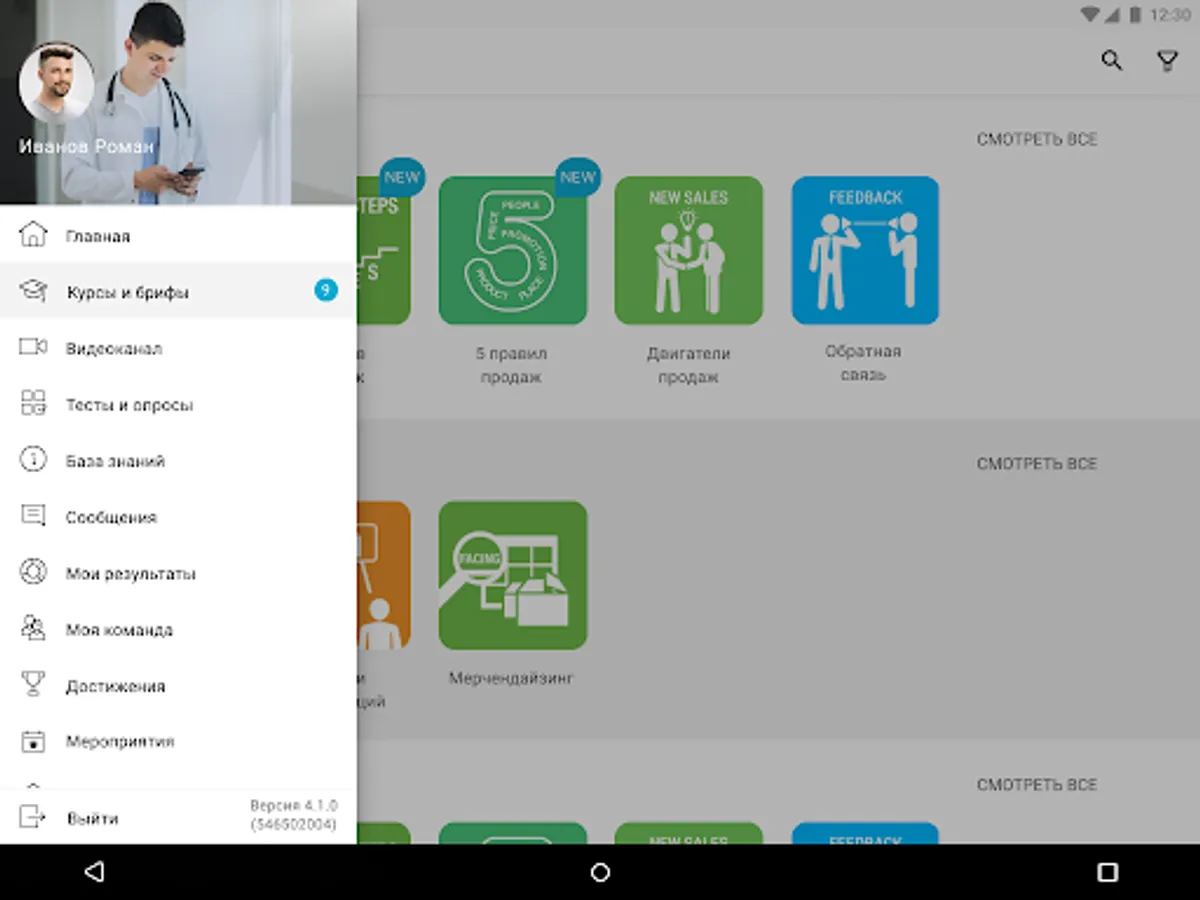Tap the graduation cap icon beside Курсы и брифы
Viewport: 1200px width, 900px height.
(x=33, y=292)
